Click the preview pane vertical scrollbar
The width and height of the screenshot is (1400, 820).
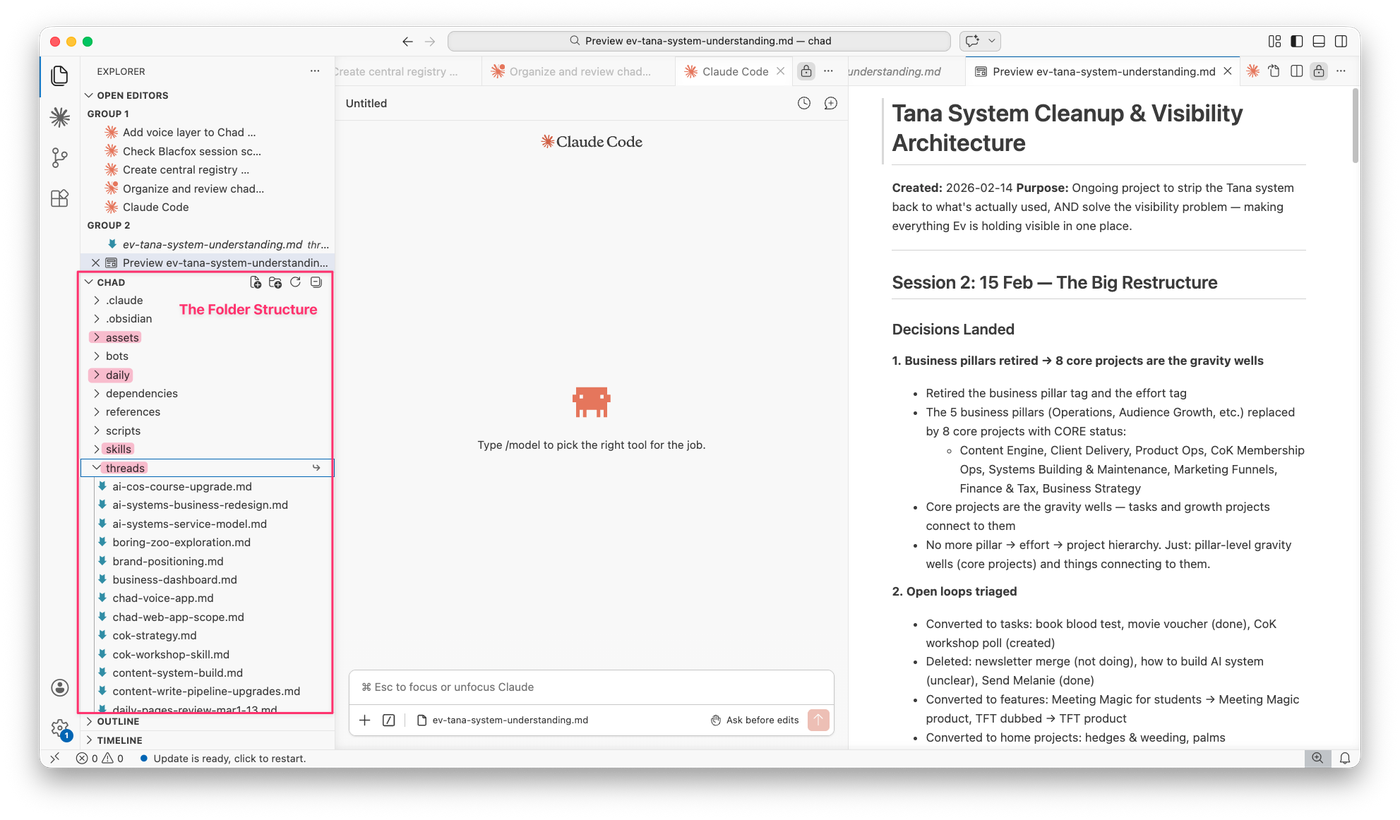pyautogui.click(x=1355, y=125)
